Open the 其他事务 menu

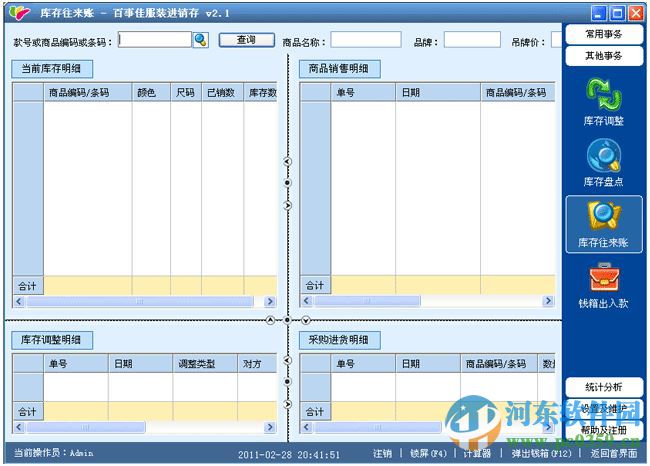(604, 56)
